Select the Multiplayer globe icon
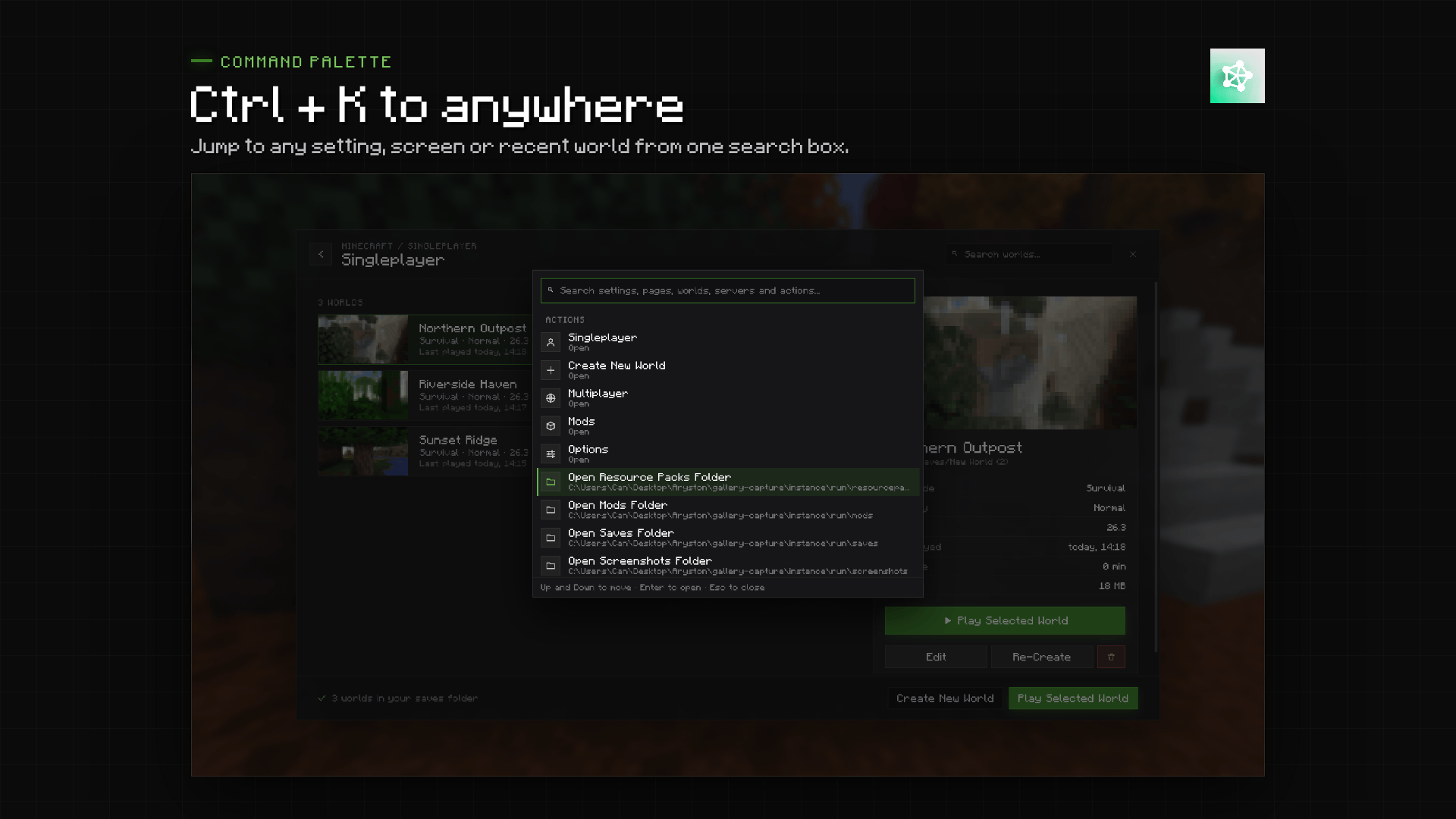1456x819 pixels. 551,398
